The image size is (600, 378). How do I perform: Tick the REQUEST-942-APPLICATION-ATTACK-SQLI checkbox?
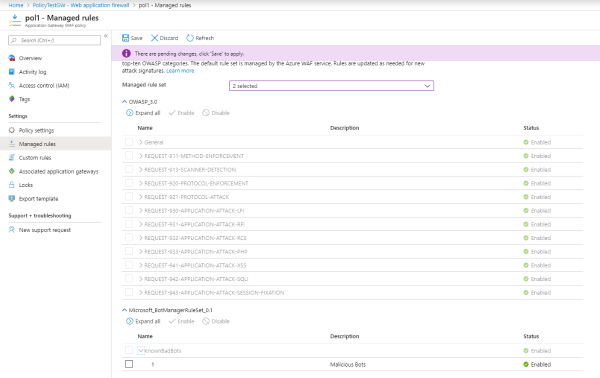pyautogui.click(x=129, y=279)
